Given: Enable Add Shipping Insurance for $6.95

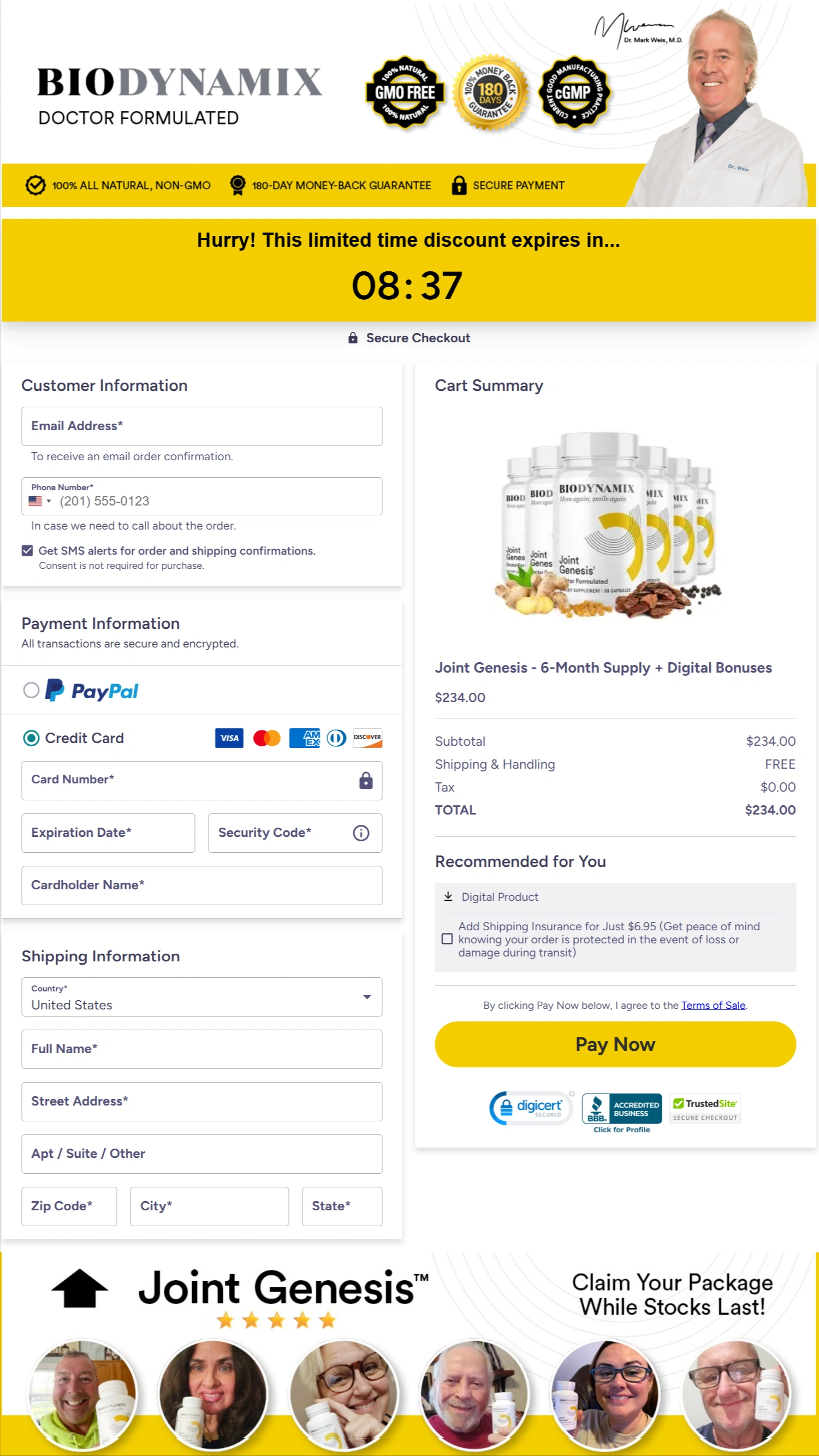Looking at the screenshot, I should 447,939.
